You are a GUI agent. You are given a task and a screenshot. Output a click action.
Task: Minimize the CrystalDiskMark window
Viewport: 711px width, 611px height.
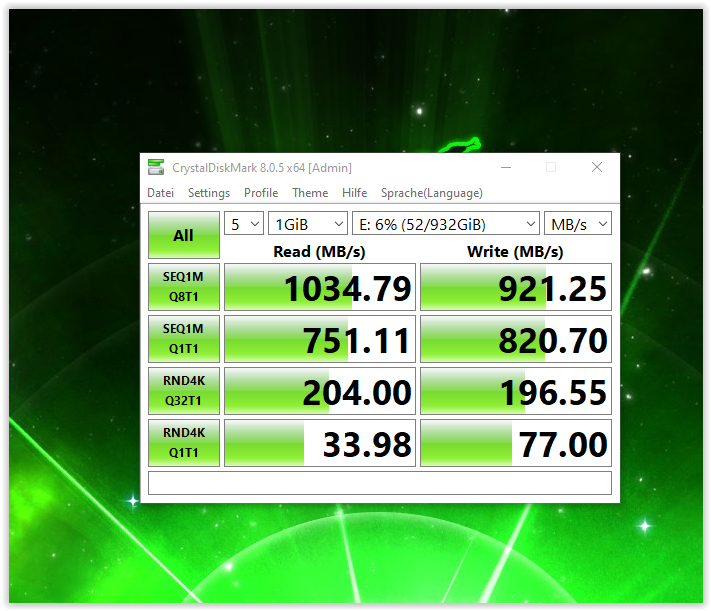pos(506,167)
